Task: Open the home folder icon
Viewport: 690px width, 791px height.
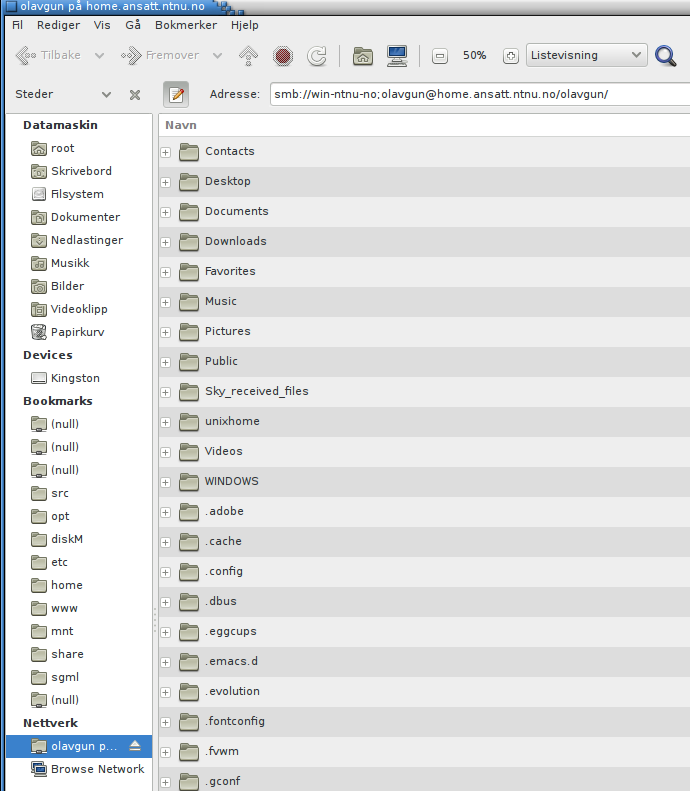Action: pos(363,55)
